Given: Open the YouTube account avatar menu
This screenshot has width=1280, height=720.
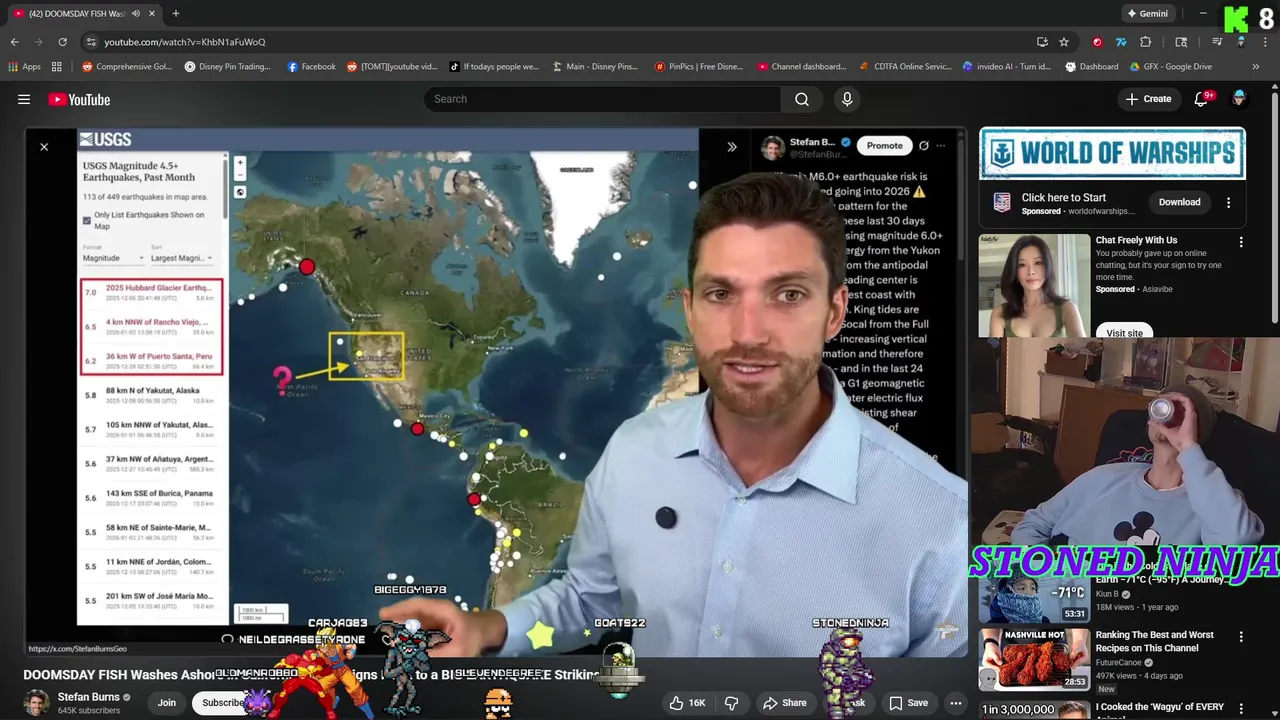Looking at the screenshot, I should (x=1239, y=98).
